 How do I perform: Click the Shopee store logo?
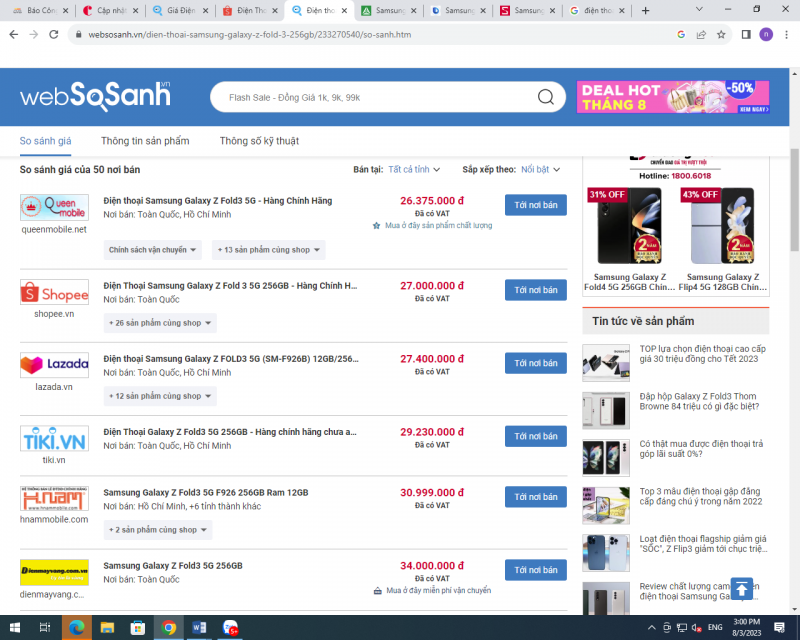coord(54,294)
